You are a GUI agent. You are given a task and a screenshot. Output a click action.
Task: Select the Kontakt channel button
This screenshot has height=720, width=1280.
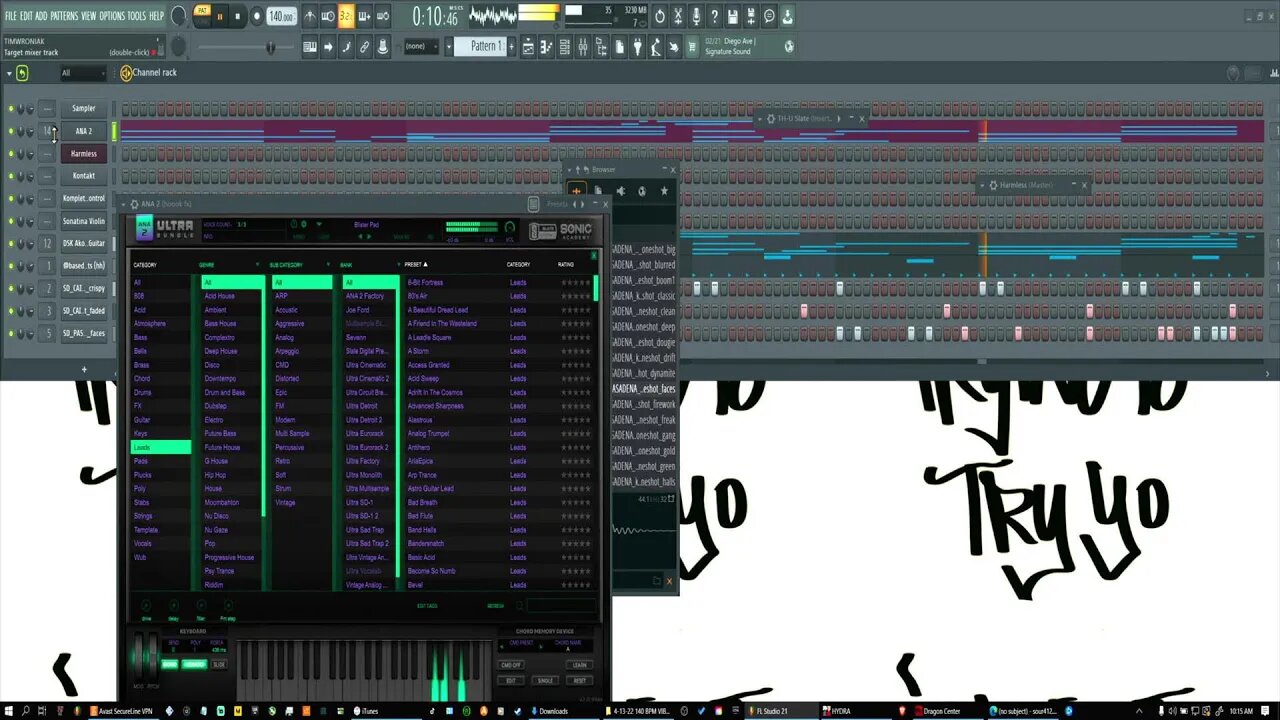[84, 176]
